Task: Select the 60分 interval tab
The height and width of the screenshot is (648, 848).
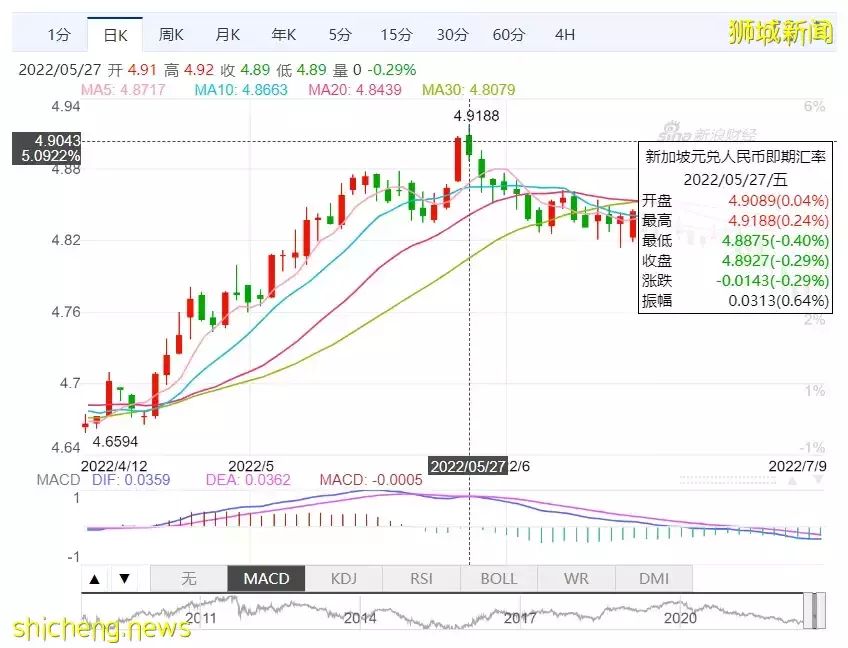Action: pyautogui.click(x=509, y=35)
